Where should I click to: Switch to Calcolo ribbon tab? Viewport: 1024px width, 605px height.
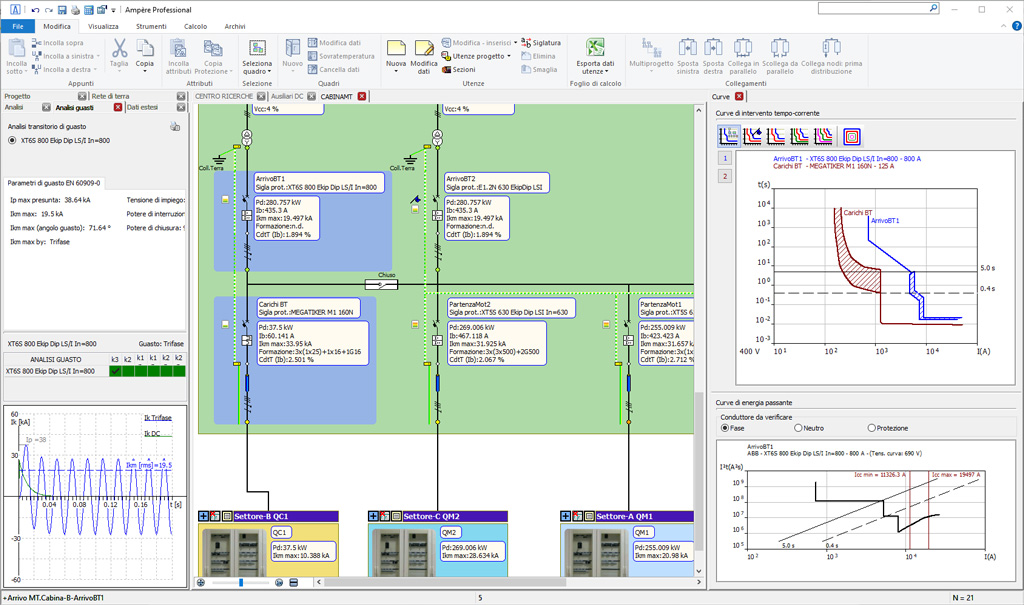pos(195,26)
